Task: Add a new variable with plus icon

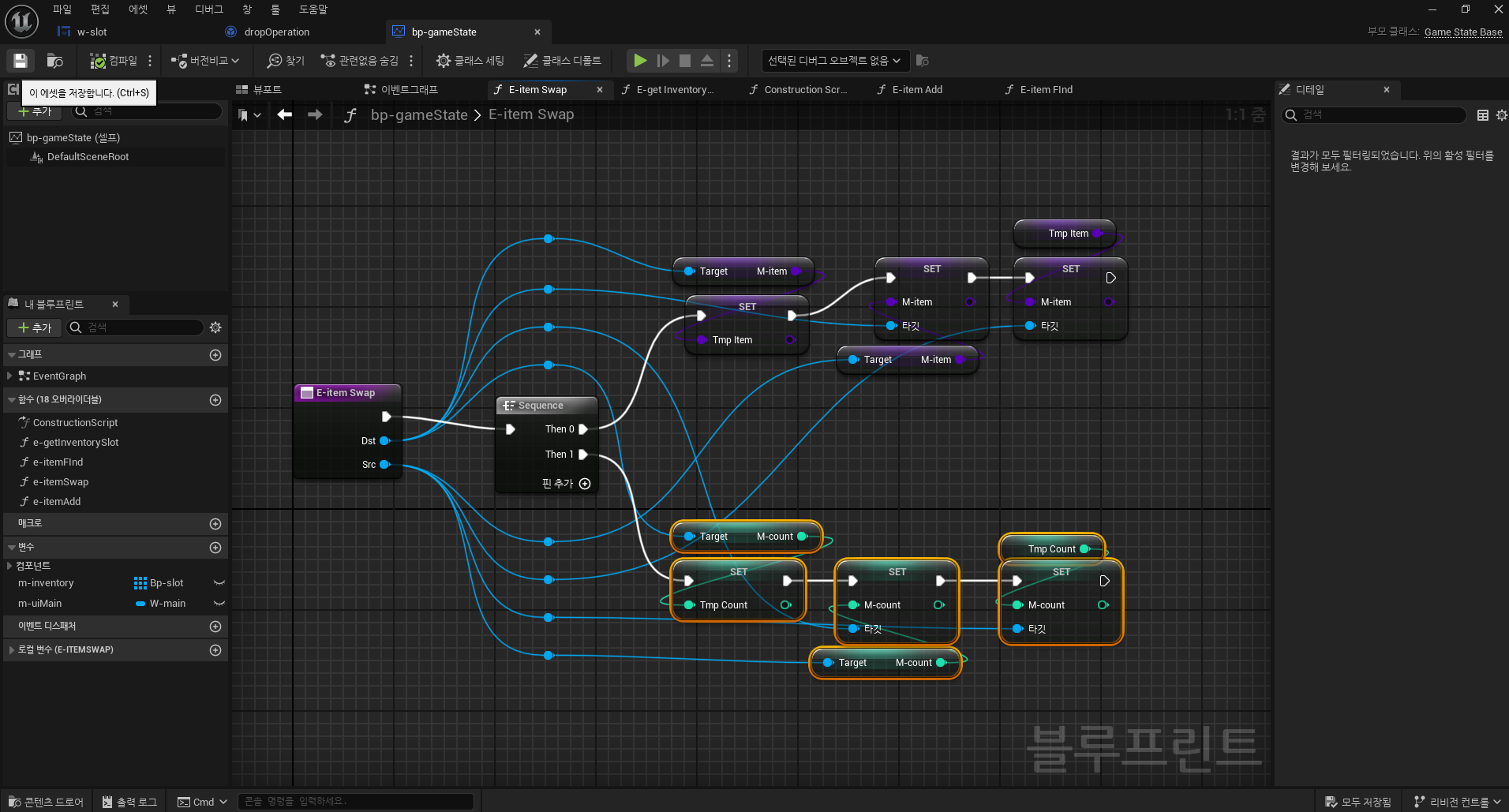Action: [215, 548]
